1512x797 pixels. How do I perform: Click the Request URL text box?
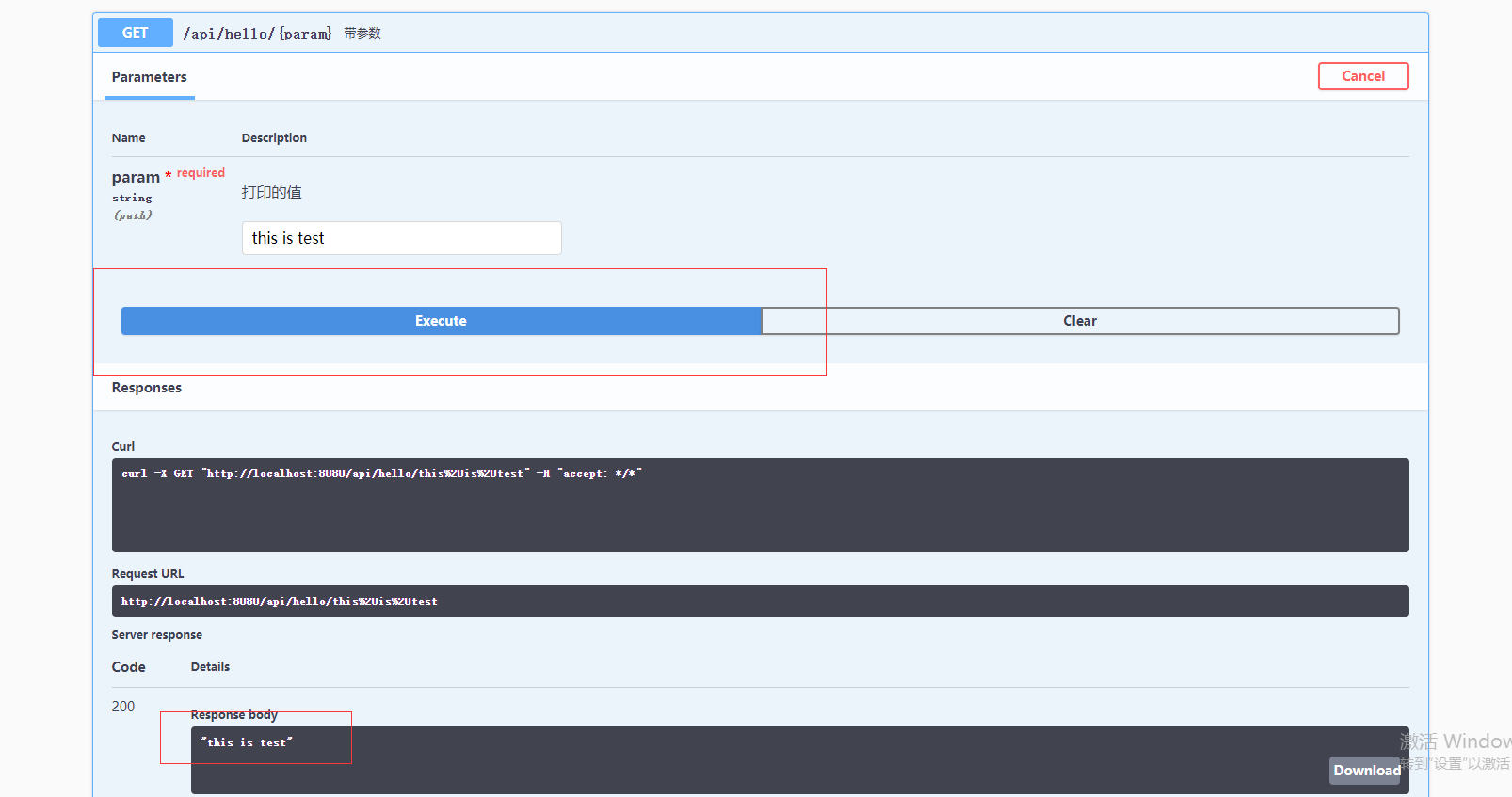point(760,601)
